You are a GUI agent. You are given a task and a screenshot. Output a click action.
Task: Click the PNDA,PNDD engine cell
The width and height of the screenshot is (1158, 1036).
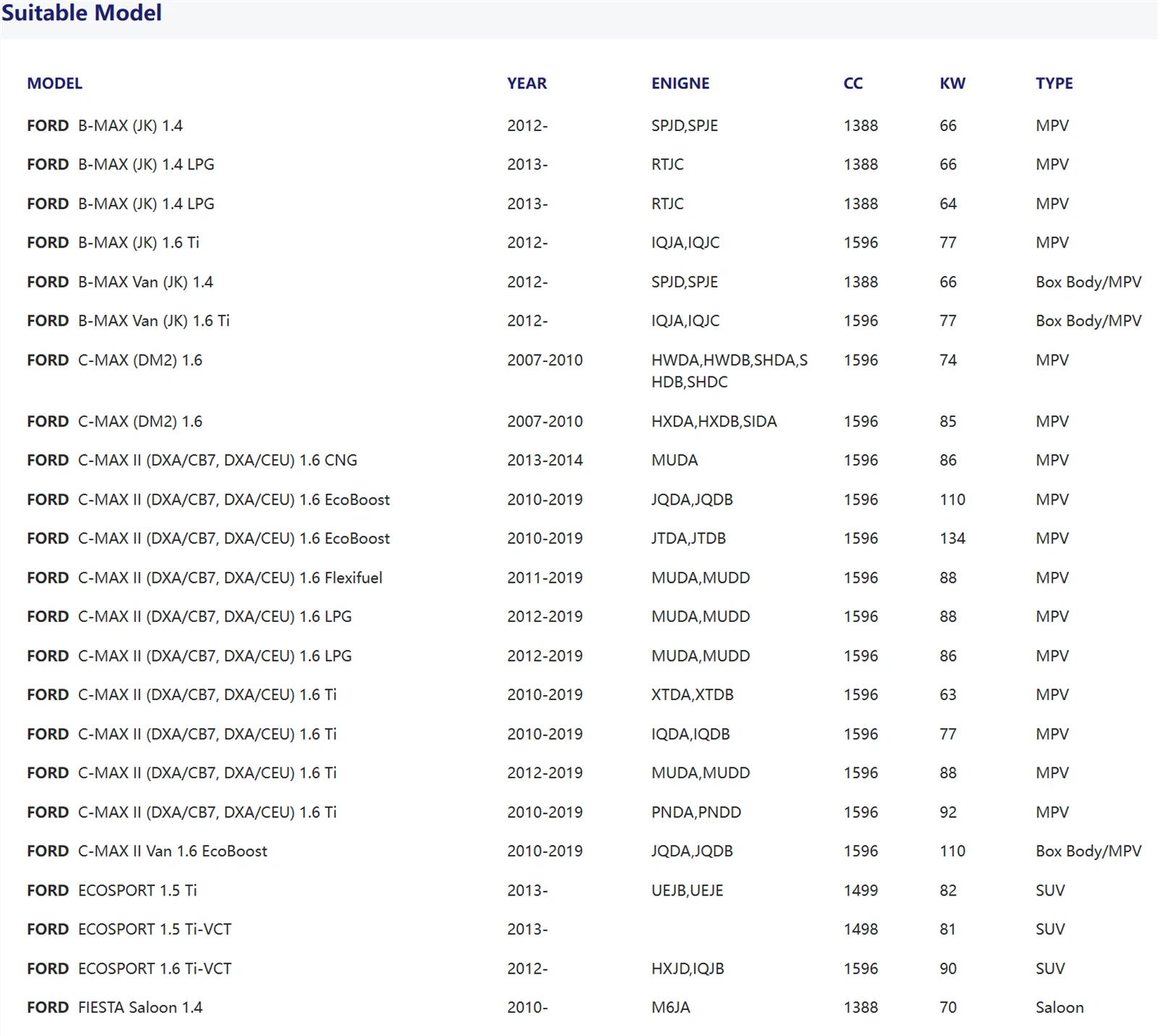point(696,812)
